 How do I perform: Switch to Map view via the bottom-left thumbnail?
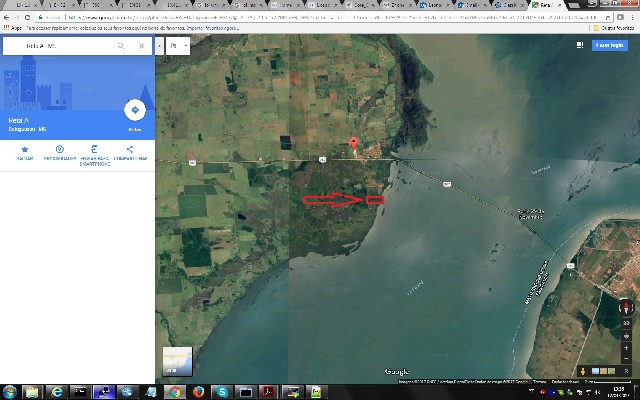(x=178, y=361)
